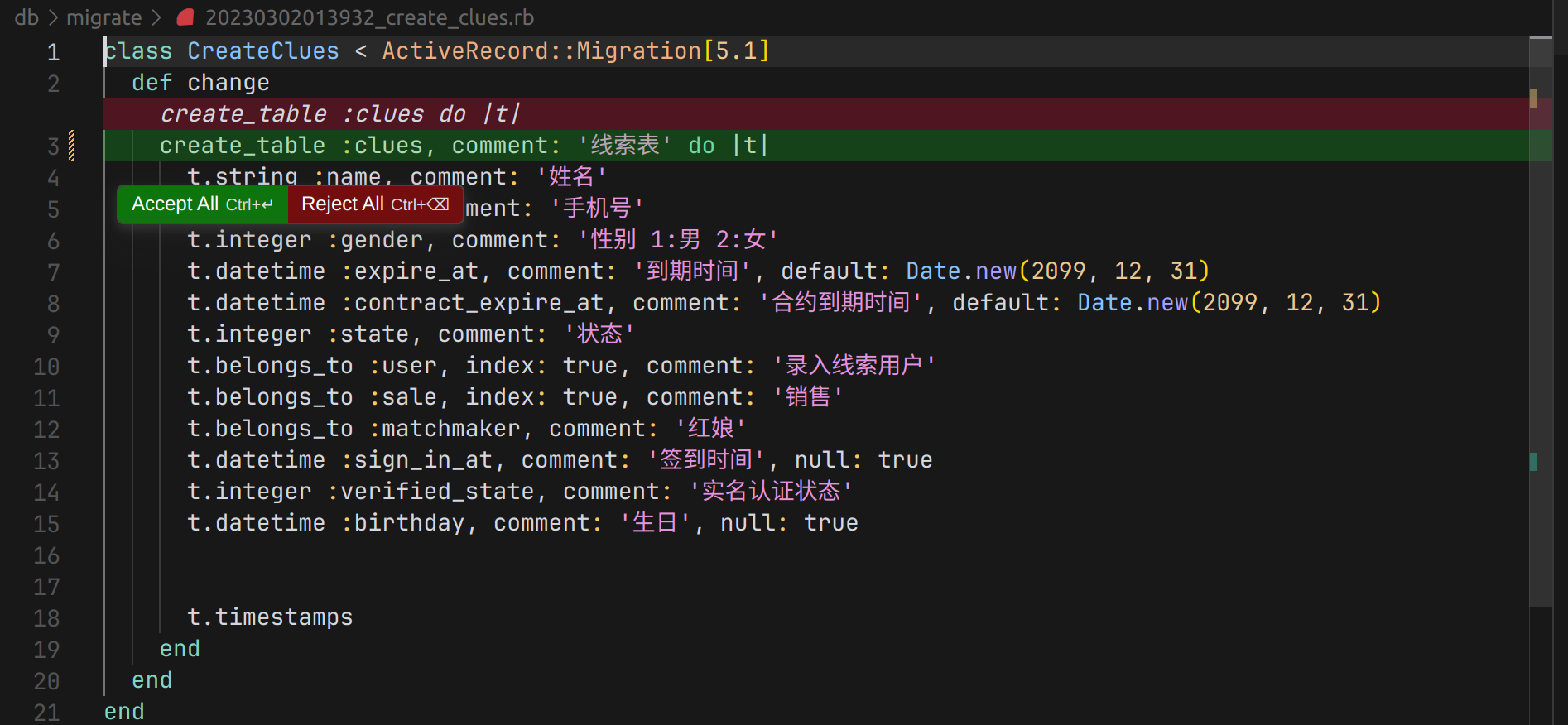Select the 20230302013932_create_clues.rb breadcrumb
This screenshot has height=725, width=1568.
369,17
